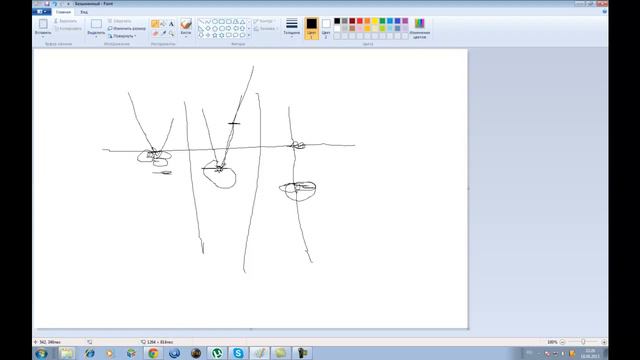Click the zoom out minus button
Screen dimensions: 640x360
tap(562, 342)
